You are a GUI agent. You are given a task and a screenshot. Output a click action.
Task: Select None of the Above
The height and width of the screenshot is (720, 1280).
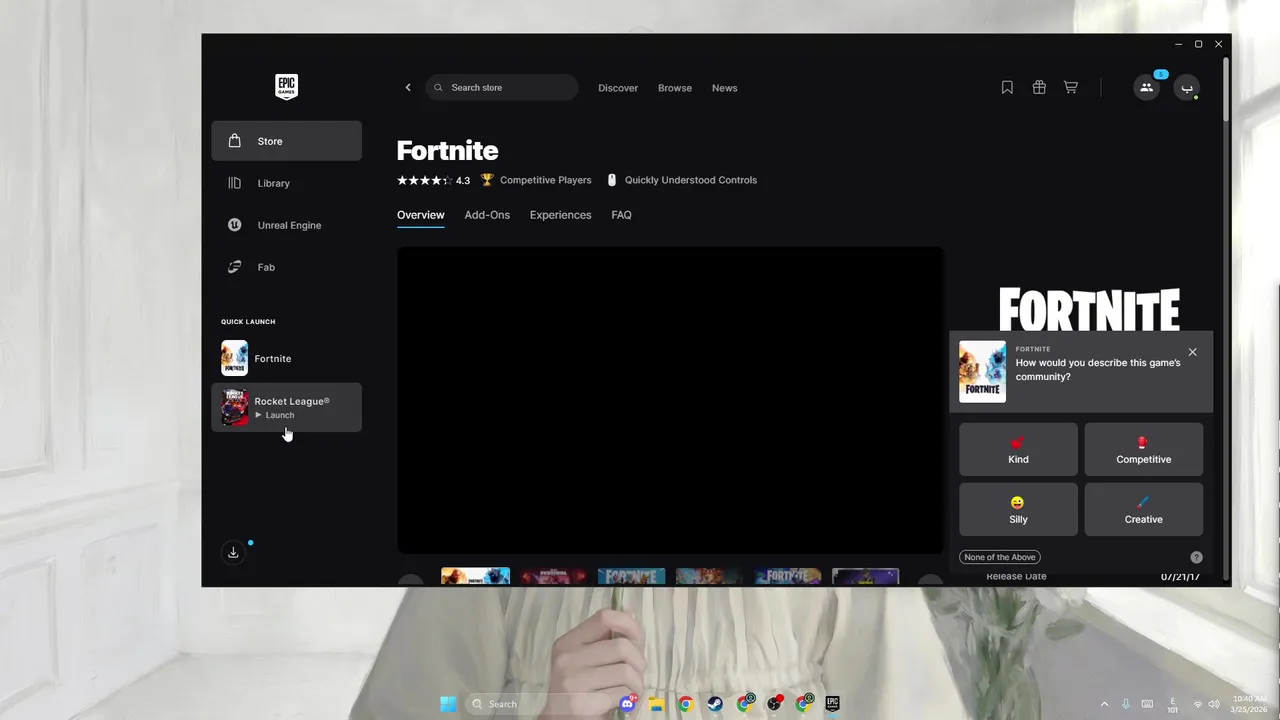coord(1000,557)
